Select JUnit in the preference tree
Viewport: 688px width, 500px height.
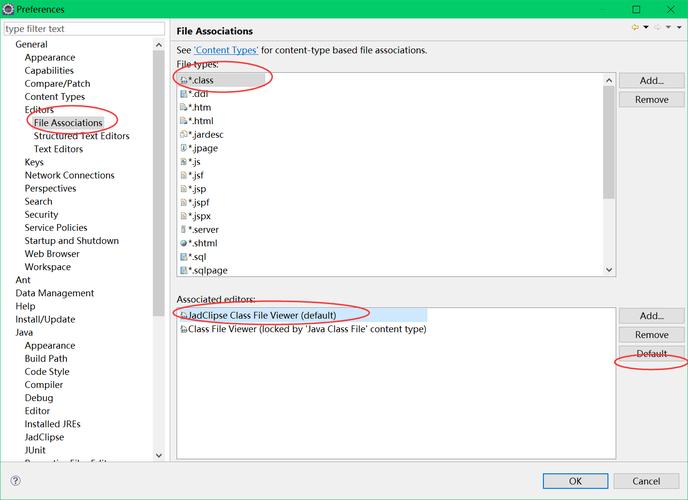35,450
